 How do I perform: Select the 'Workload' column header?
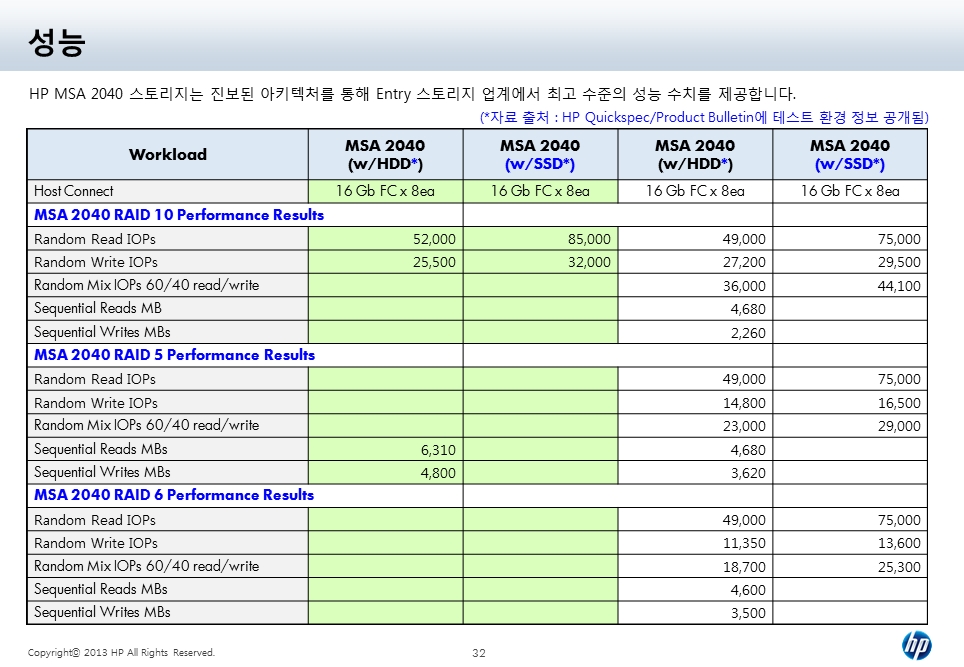[x=168, y=154]
